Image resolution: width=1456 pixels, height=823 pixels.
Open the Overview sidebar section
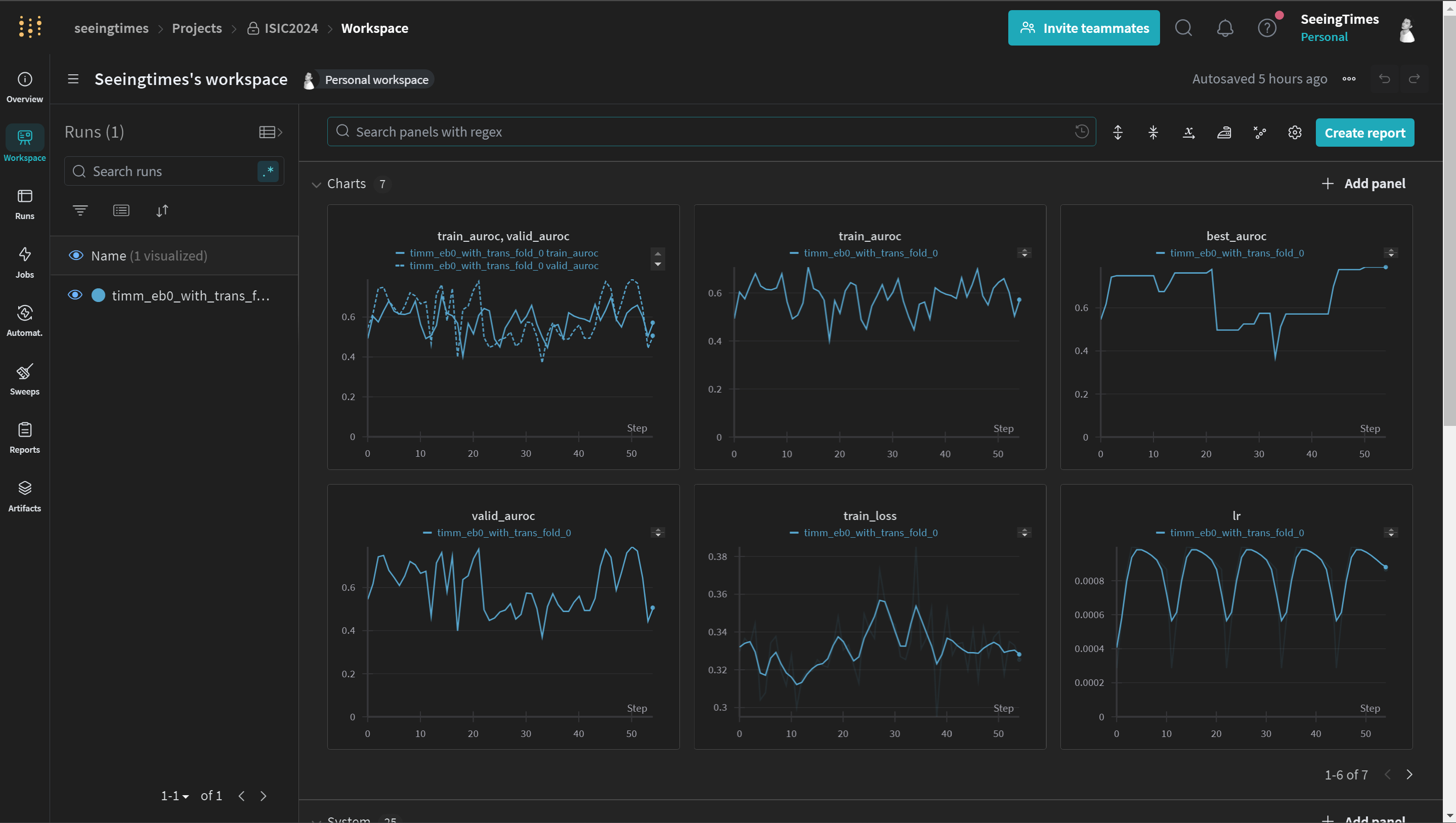[24, 88]
